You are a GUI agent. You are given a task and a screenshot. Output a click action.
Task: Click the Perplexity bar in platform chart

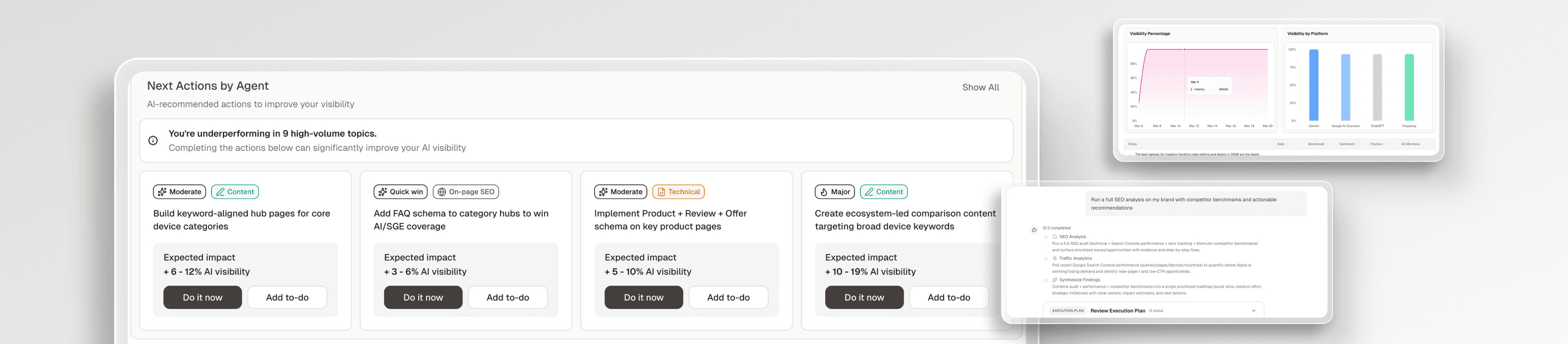(x=1408, y=88)
